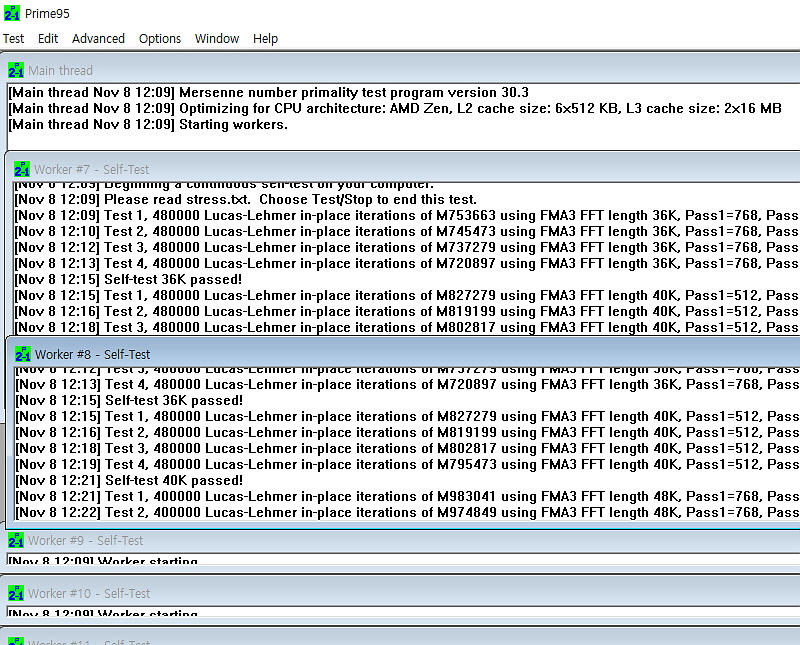This screenshot has height=645, width=800.
Task: Click 'Self-test 36K passed!' in Worker #7
Action: 128,280
